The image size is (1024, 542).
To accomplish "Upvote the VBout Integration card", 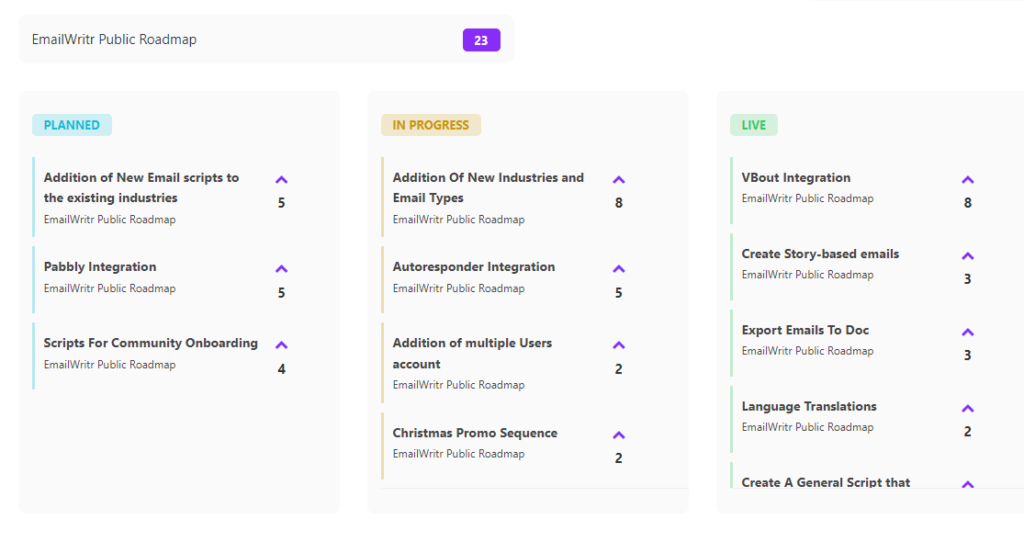I will pos(968,180).
